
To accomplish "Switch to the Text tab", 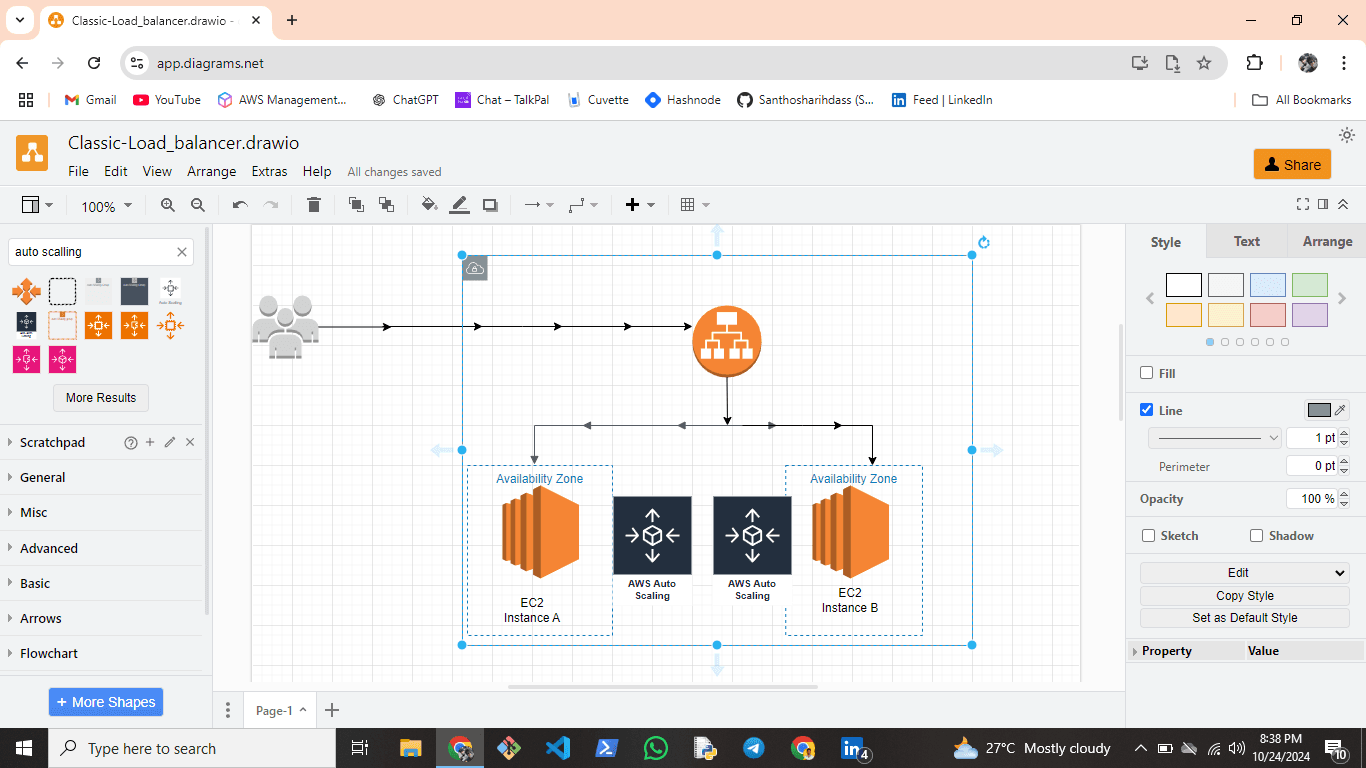I will click(1246, 241).
